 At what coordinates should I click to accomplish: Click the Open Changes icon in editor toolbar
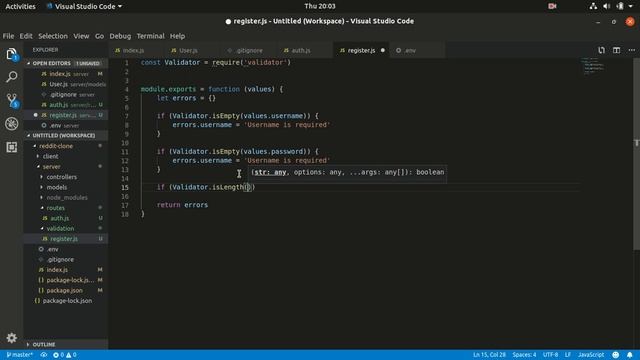coord(601,50)
